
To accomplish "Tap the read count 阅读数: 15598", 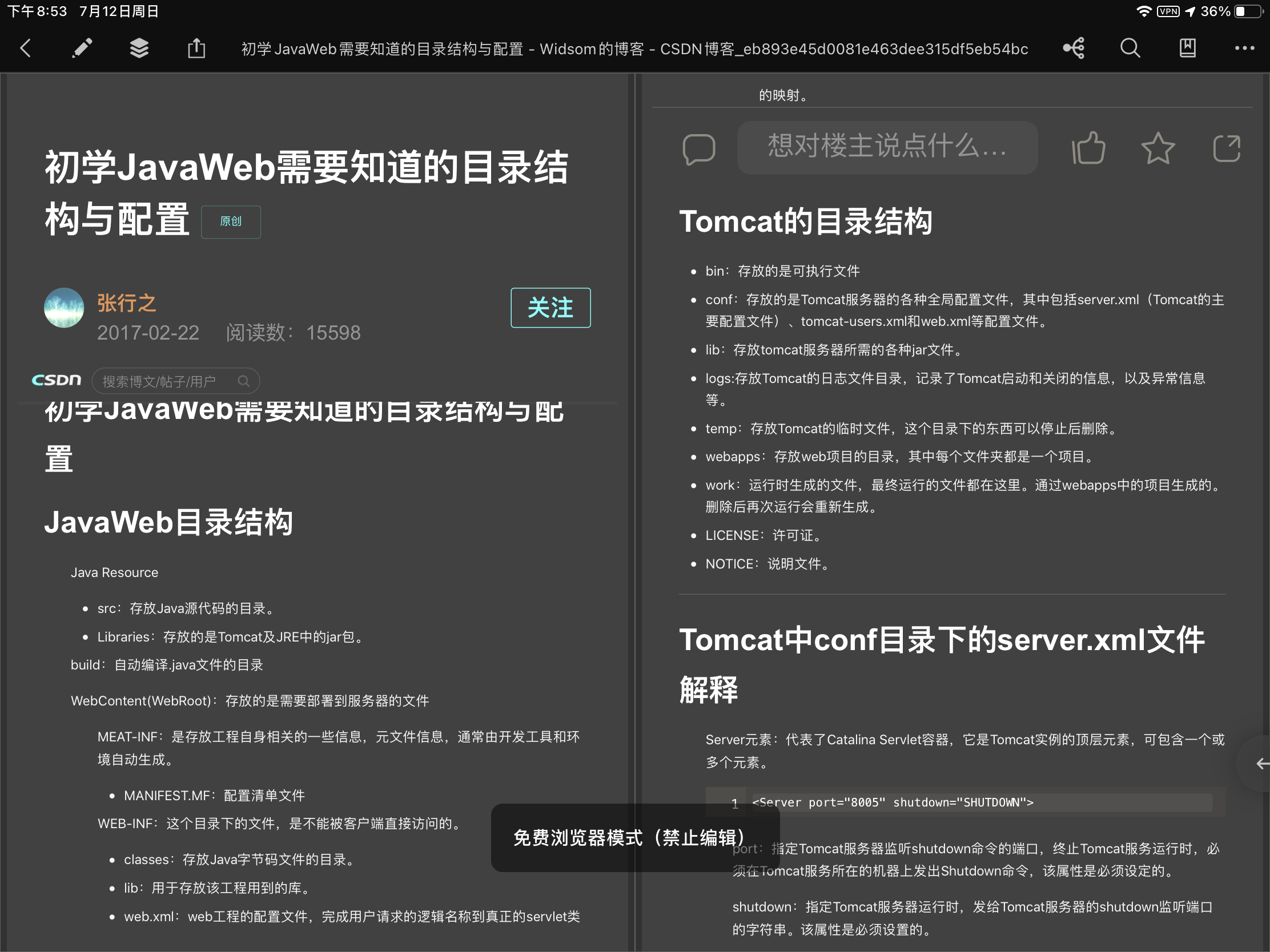I will click(294, 333).
